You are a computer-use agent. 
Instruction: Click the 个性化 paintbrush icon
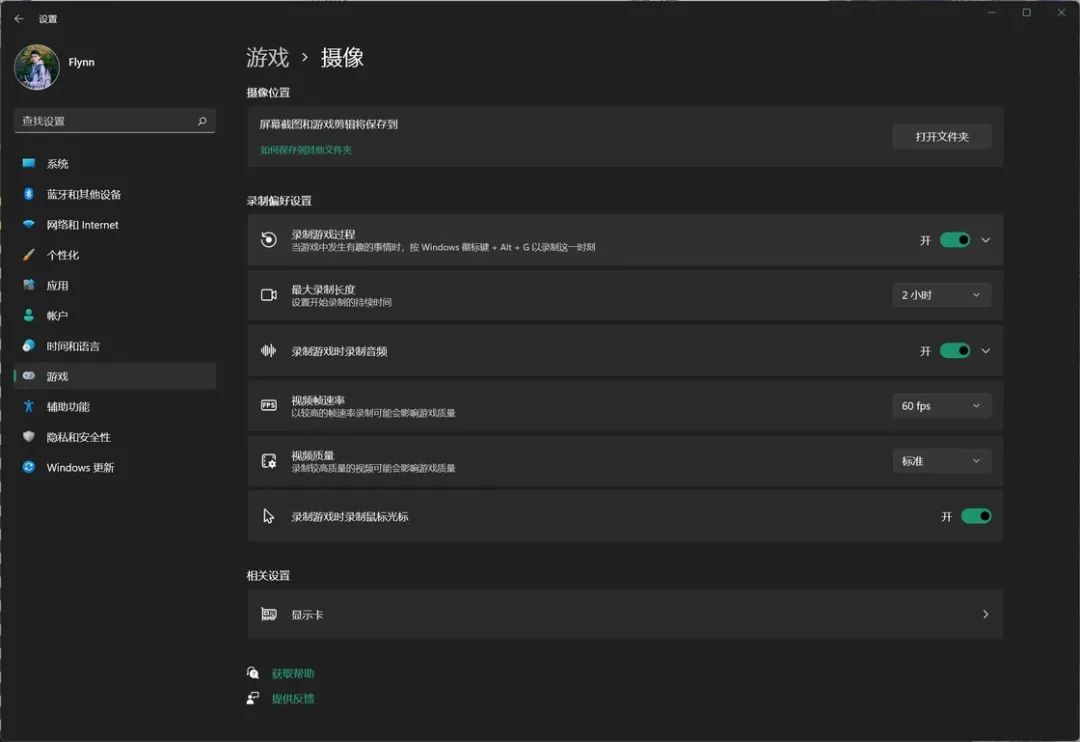pos(28,254)
